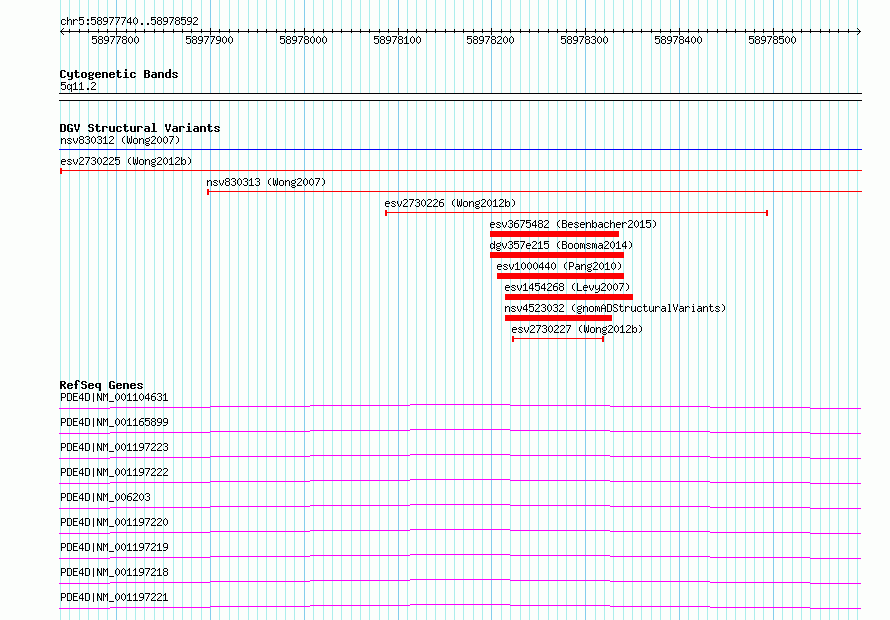Select the 5q11.2 band label

click(x=78, y=86)
